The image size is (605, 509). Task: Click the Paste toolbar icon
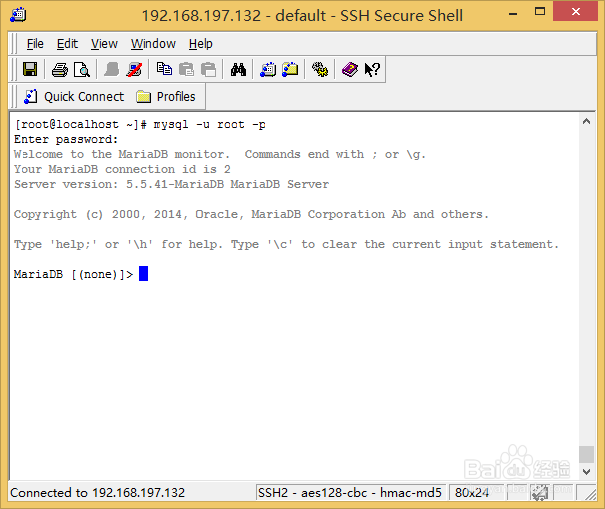(186, 70)
